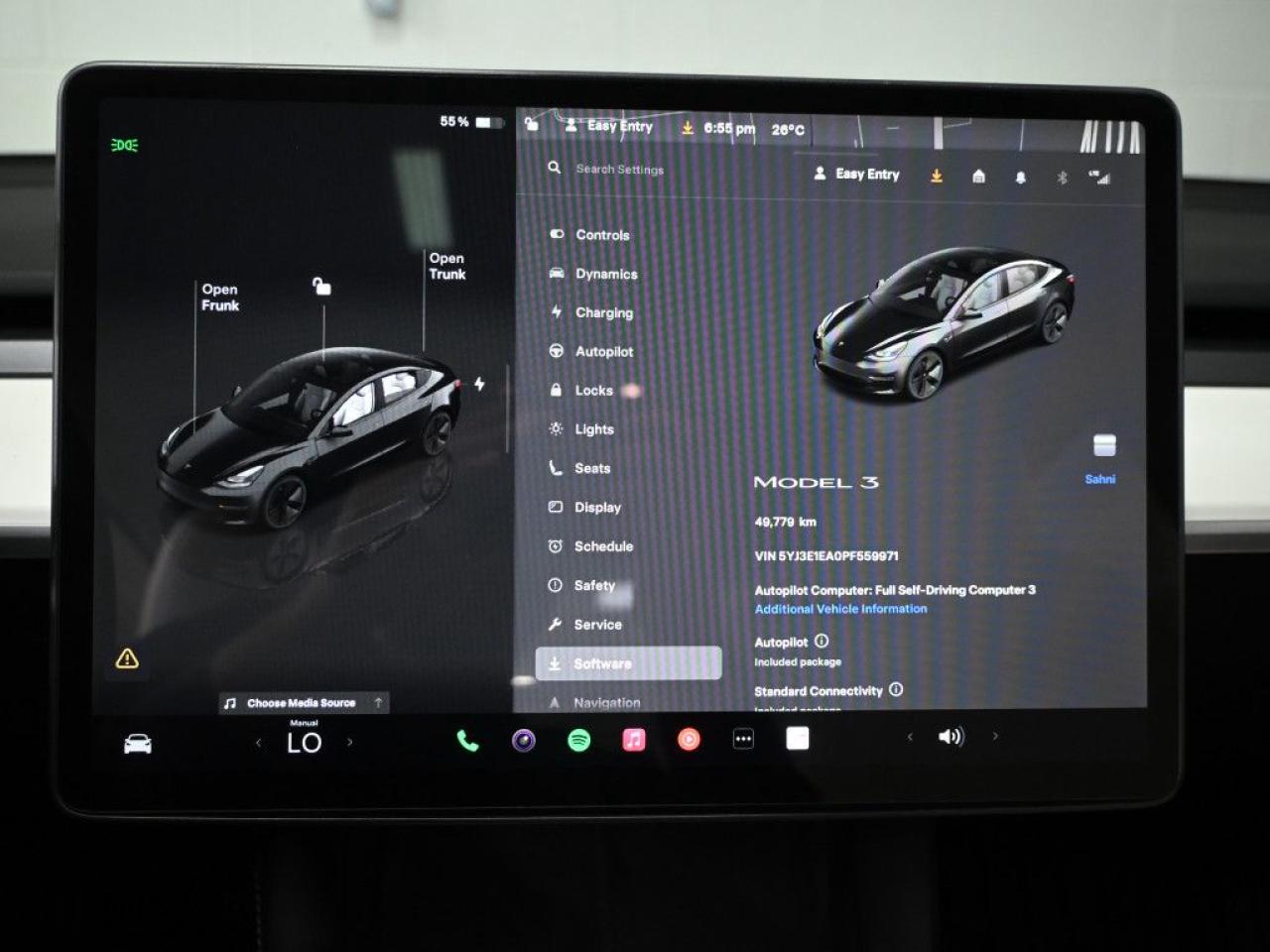This screenshot has width=1270, height=952.
Task: Open the Apple Music app
Action: click(x=634, y=739)
